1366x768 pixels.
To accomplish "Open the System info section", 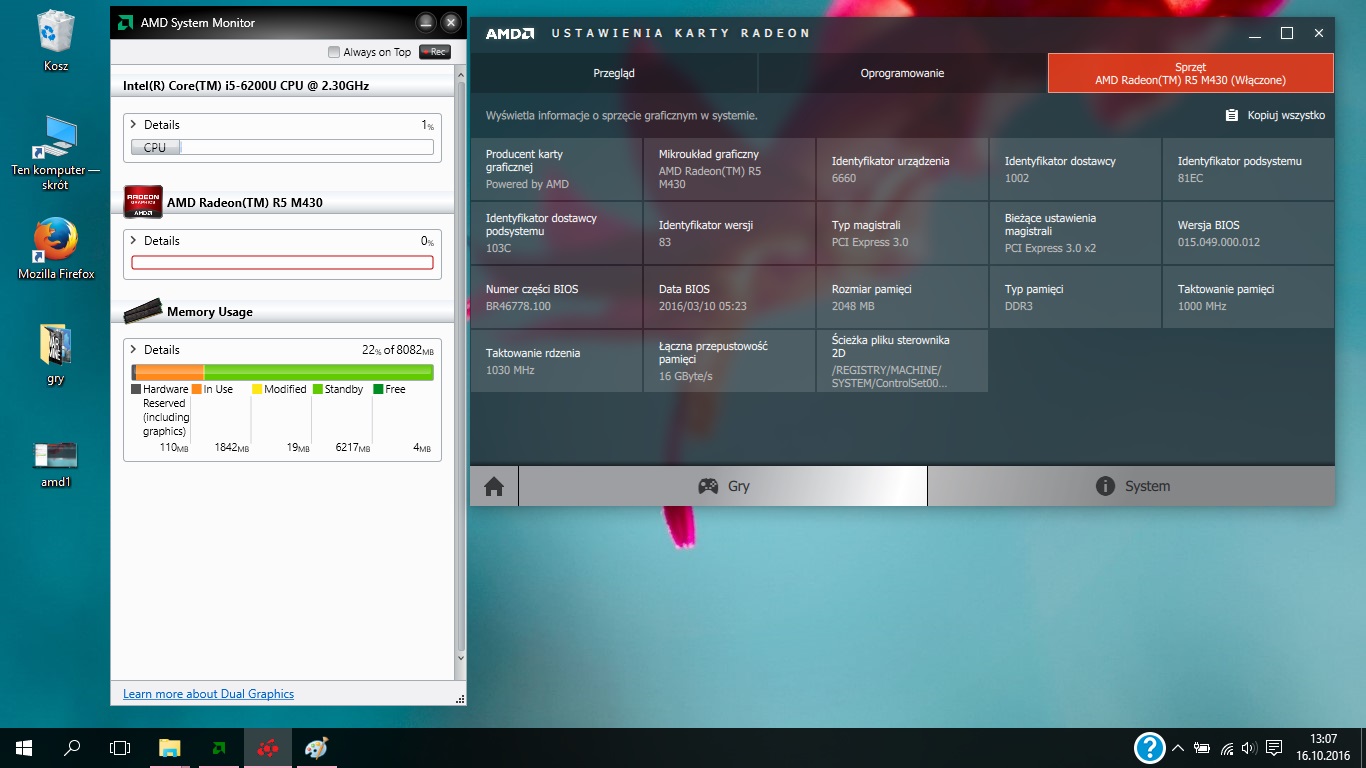I will coord(1131,486).
